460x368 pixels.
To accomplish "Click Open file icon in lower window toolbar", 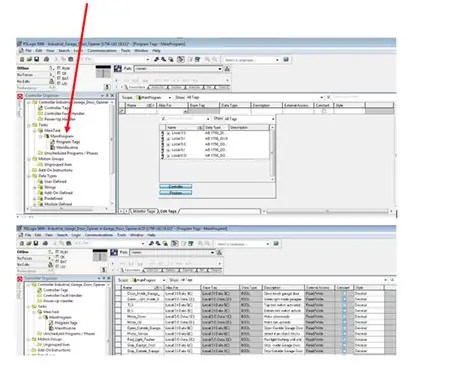I will pos(29,243).
